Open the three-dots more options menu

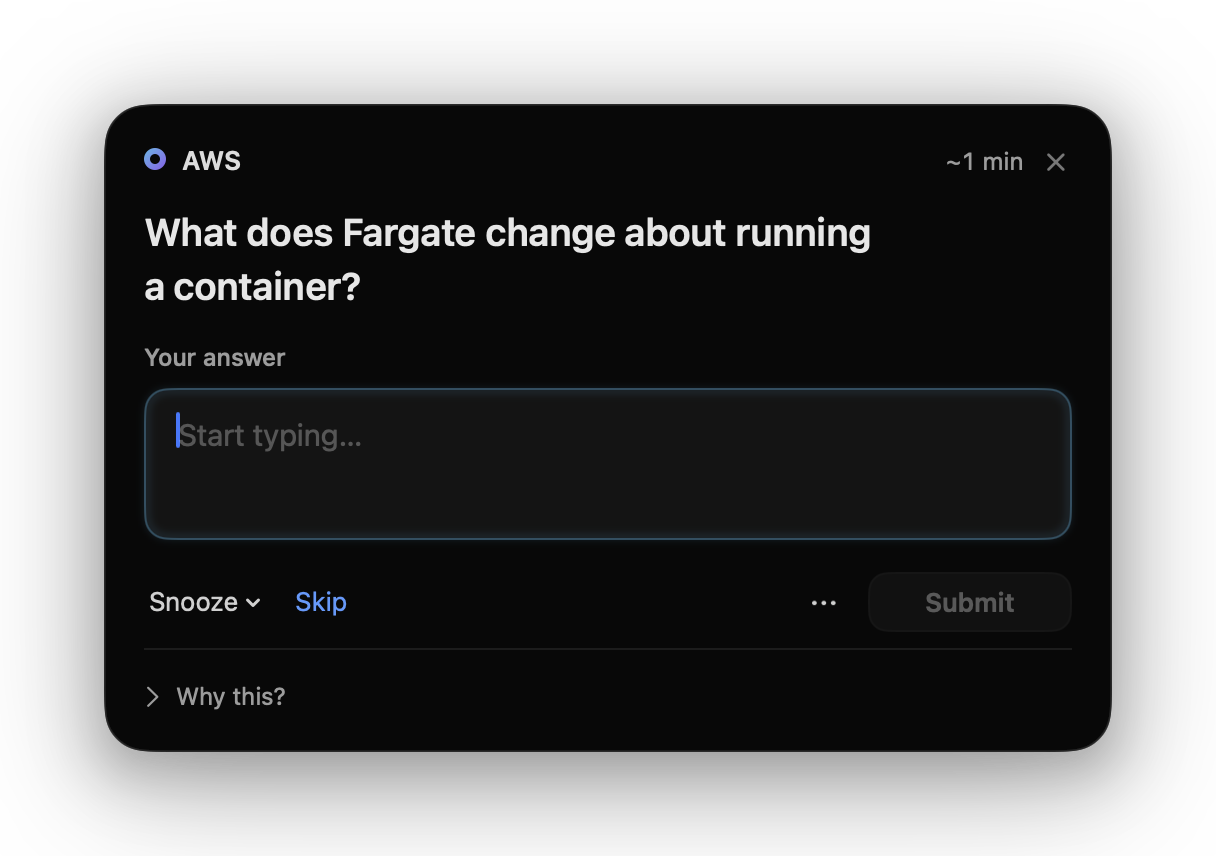(824, 603)
